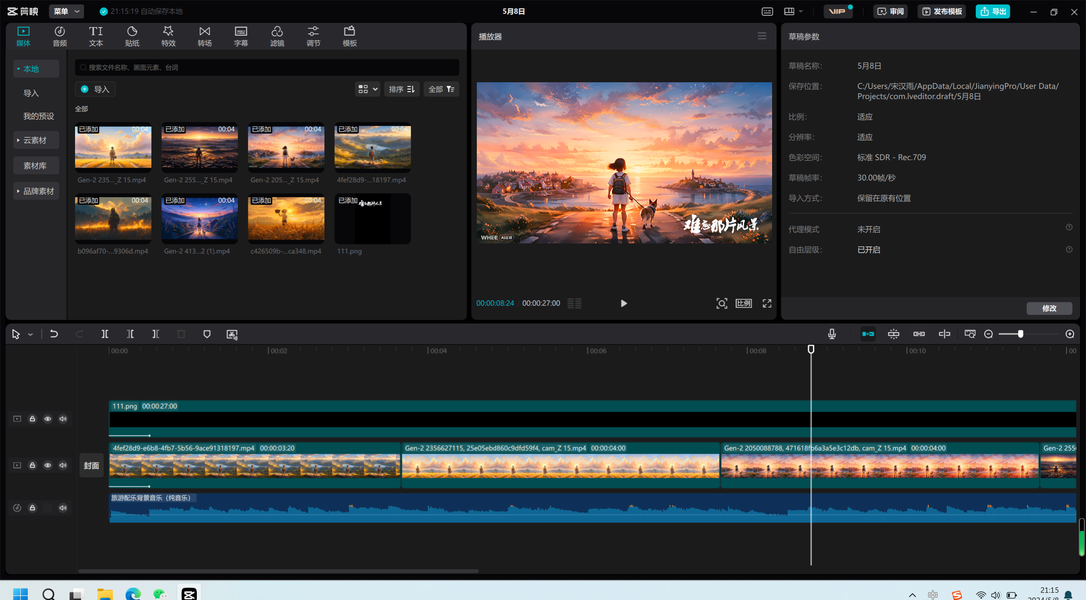Image resolution: width=1086 pixels, height=600 pixels.
Task: Open the 特效 effects panel
Action: click(x=168, y=37)
